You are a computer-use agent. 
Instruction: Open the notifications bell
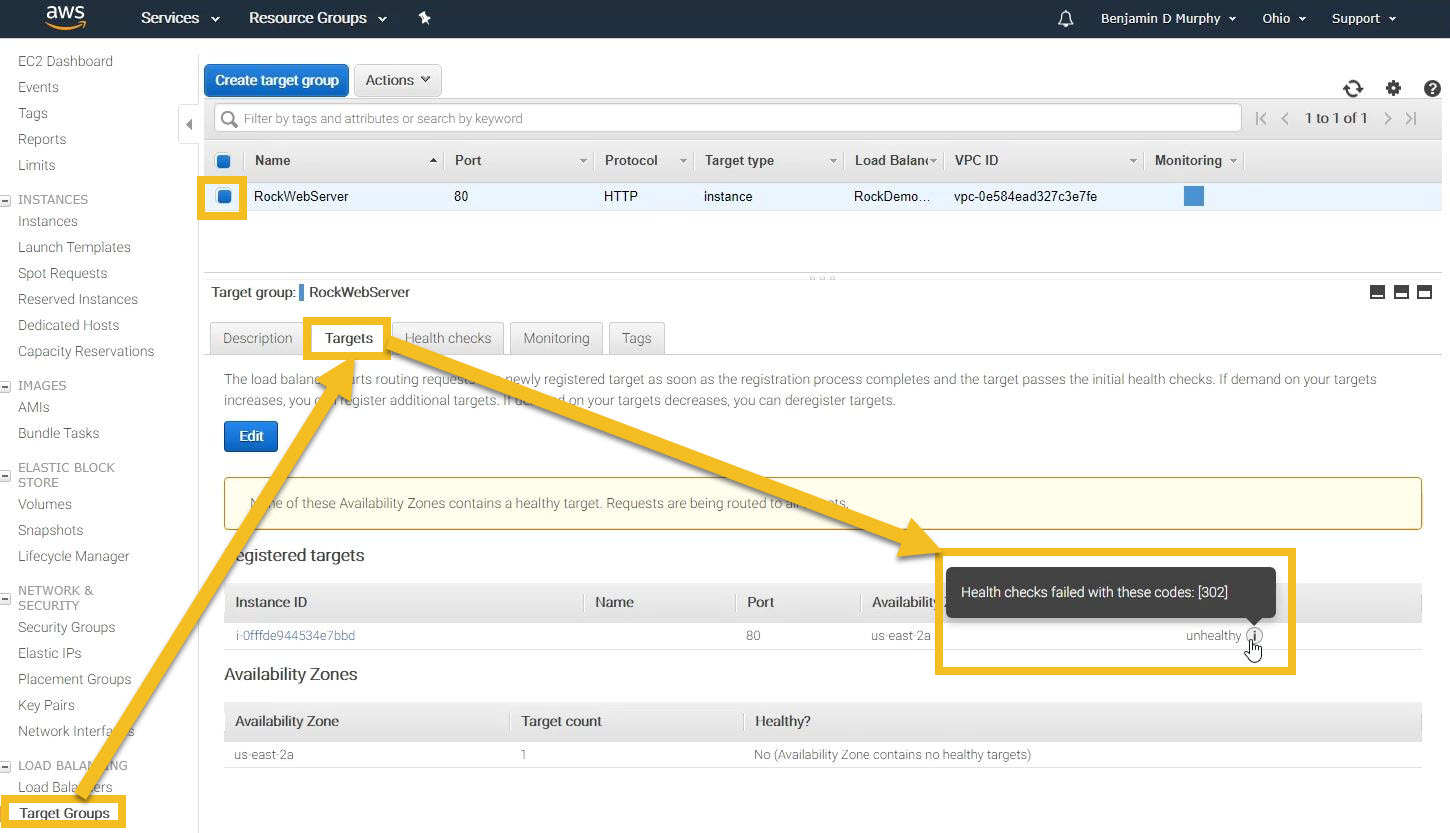point(1066,19)
